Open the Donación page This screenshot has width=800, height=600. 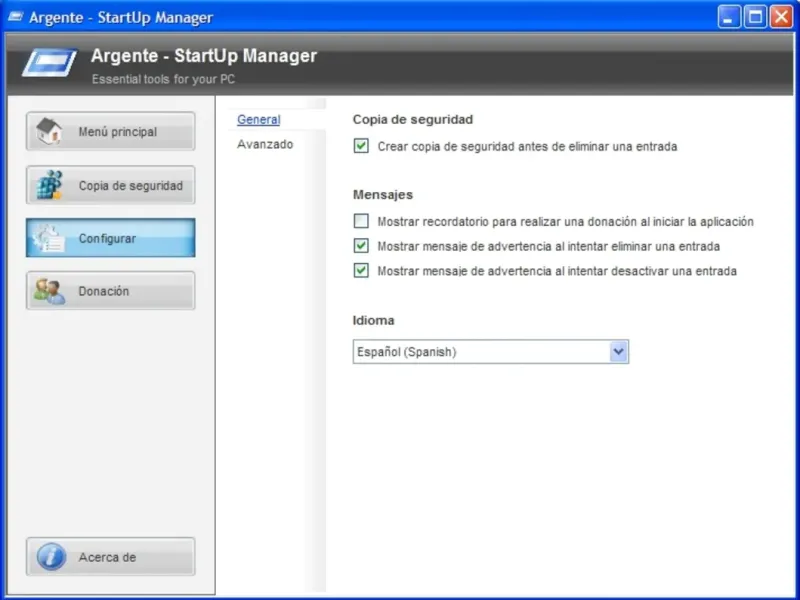pos(110,291)
